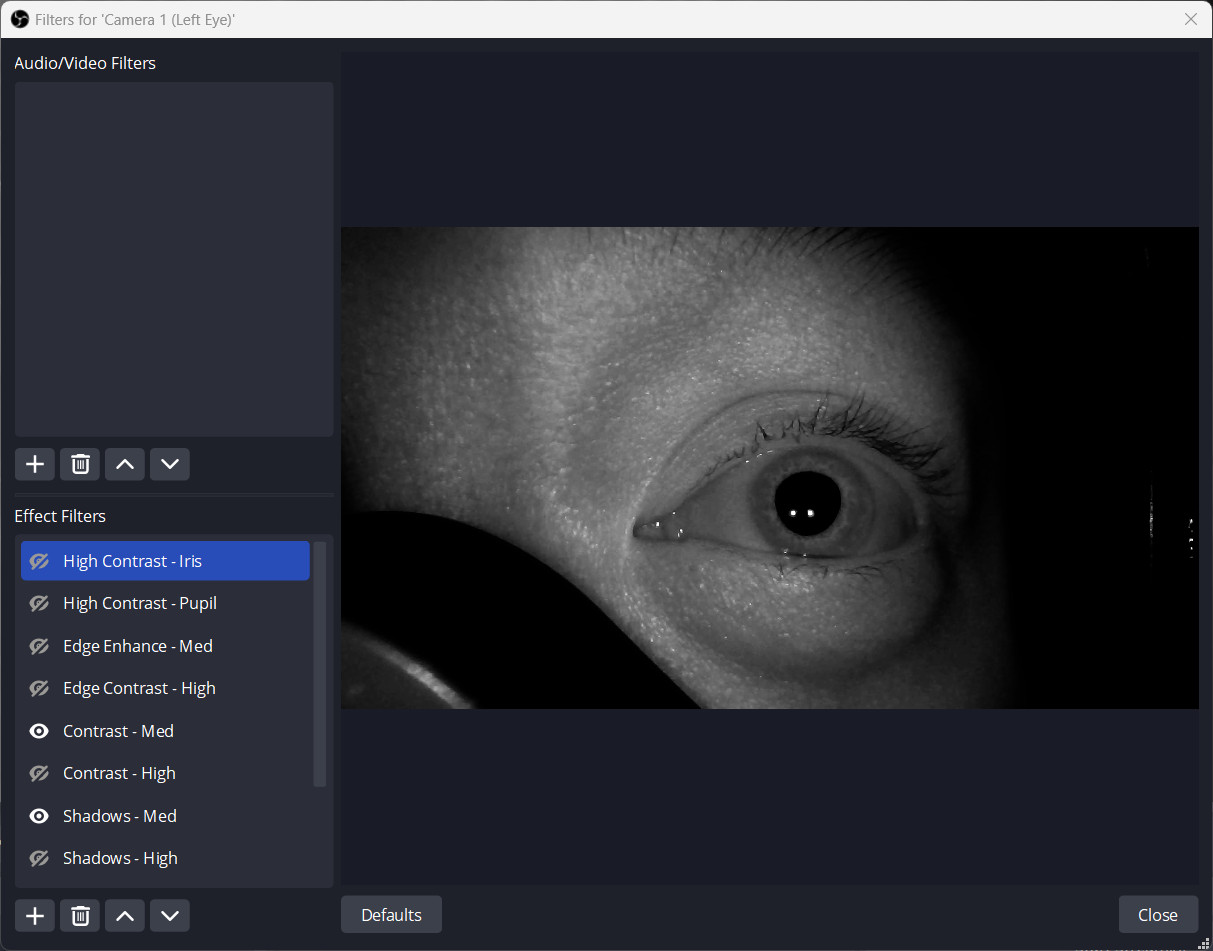Select the Shadows - High filter
This screenshot has width=1213, height=951.
120,857
